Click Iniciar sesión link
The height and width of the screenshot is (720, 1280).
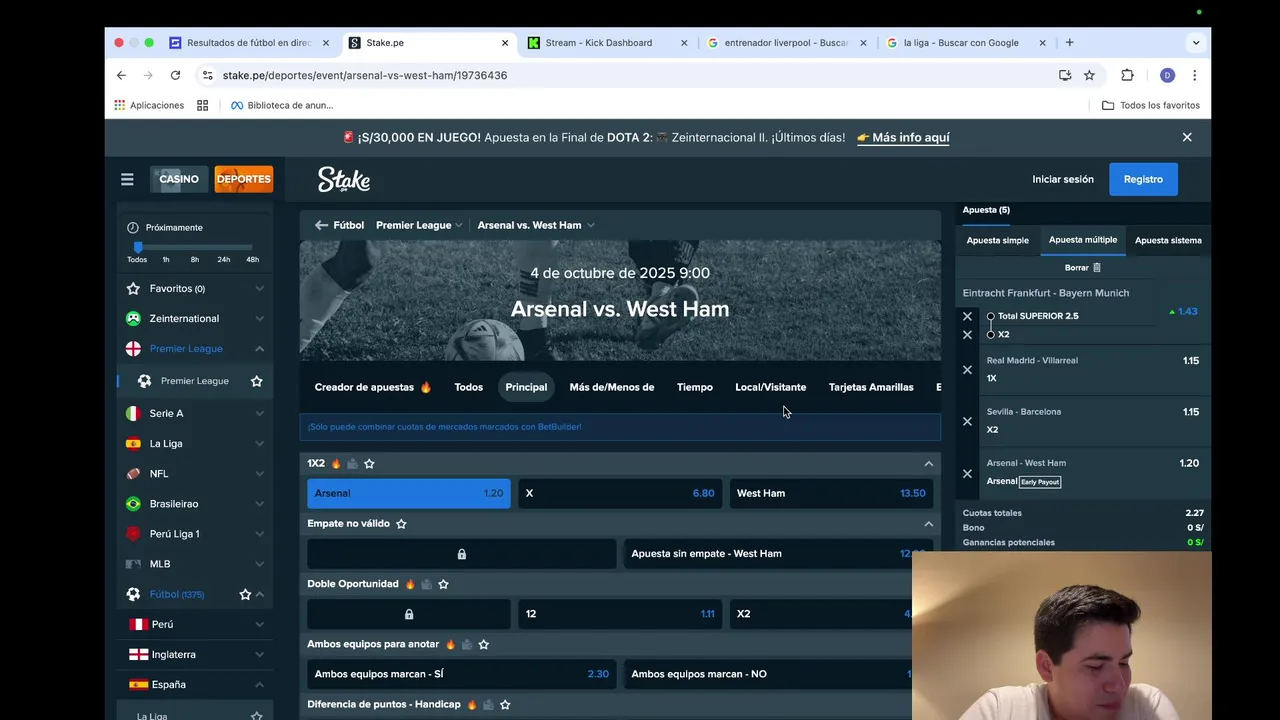(x=1063, y=179)
